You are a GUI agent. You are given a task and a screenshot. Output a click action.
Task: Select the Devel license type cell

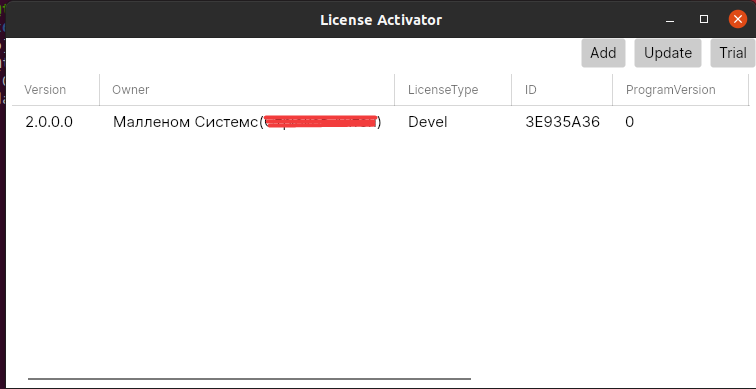click(428, 122)
